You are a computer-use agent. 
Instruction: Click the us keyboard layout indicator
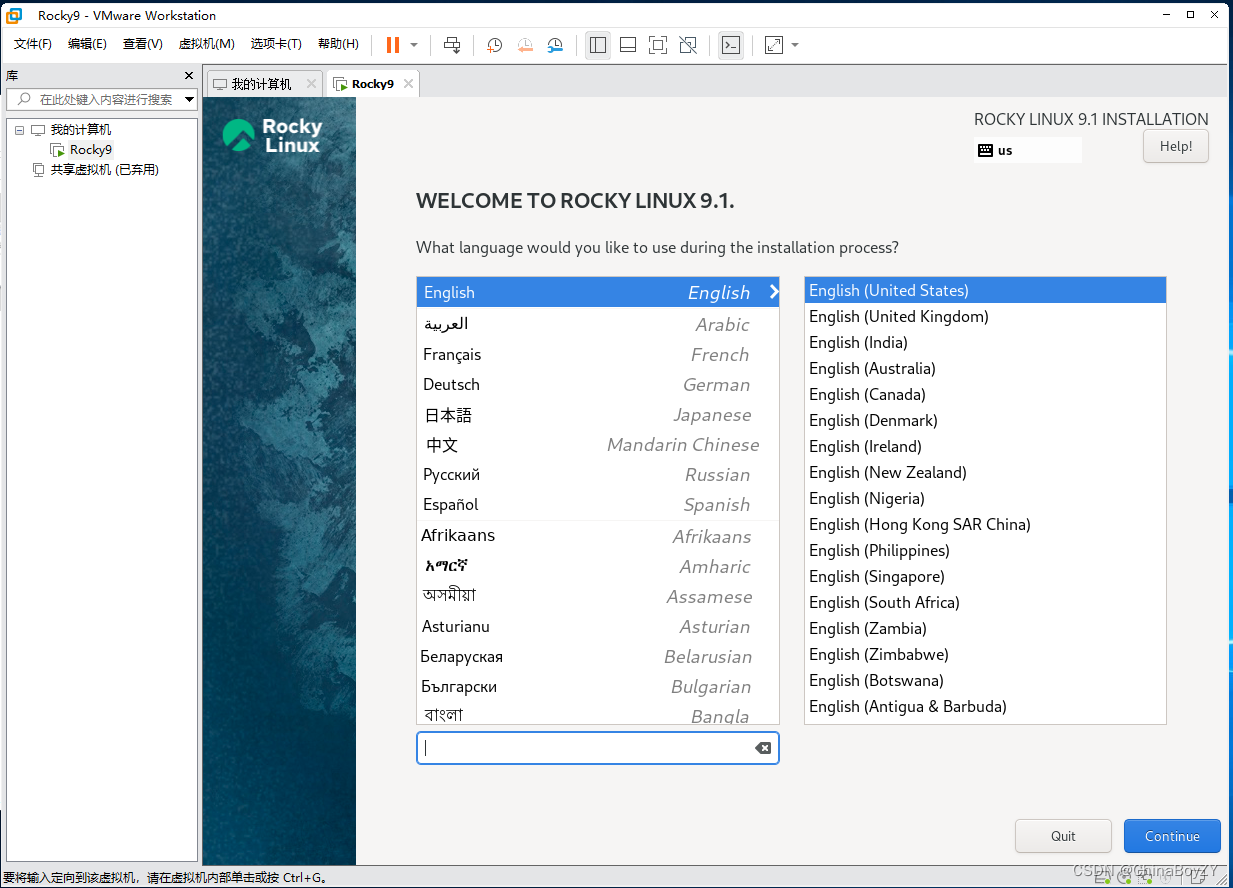coord(1027,150)
